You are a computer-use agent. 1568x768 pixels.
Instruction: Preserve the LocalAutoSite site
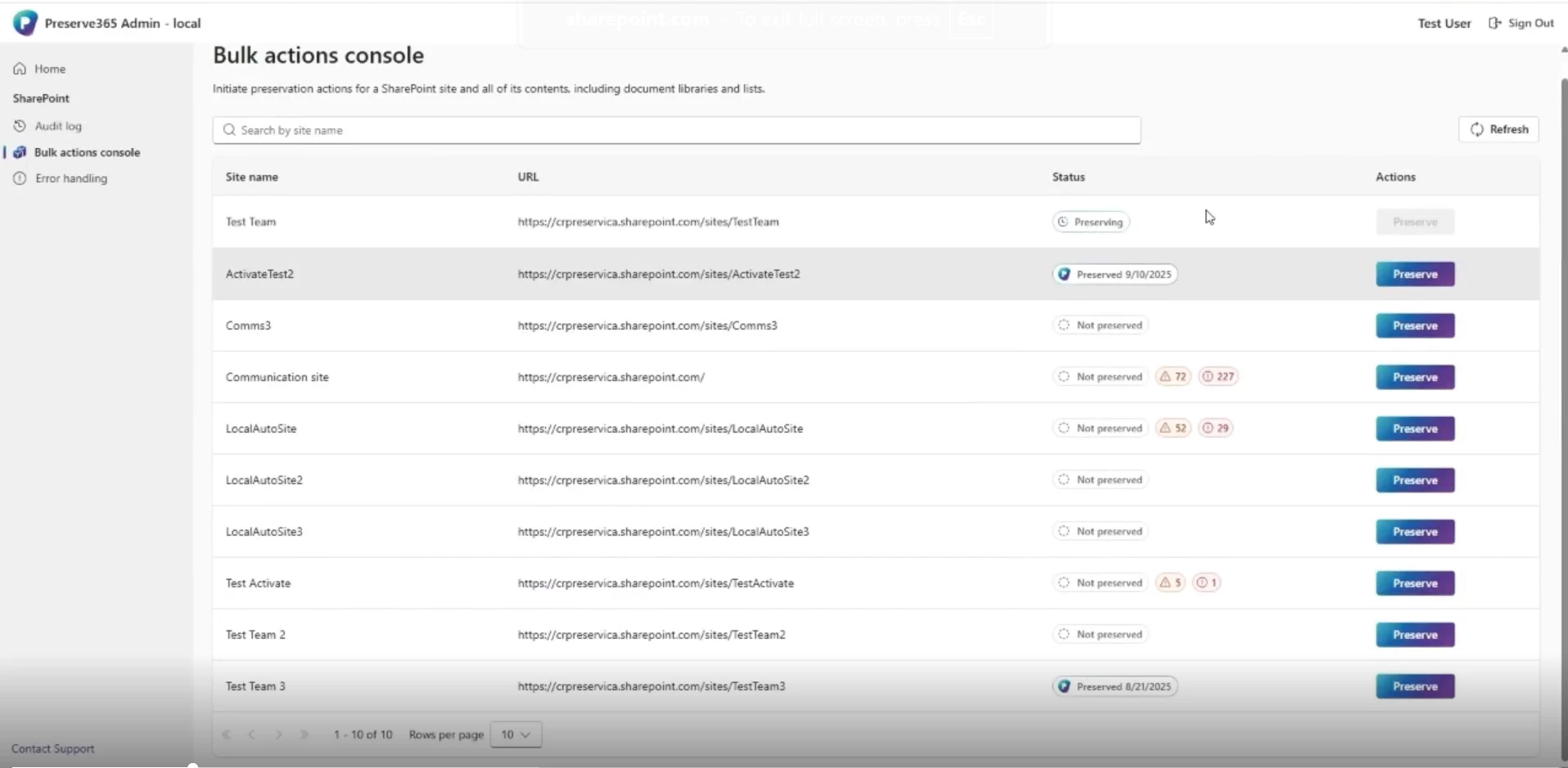pos(1415,429)
